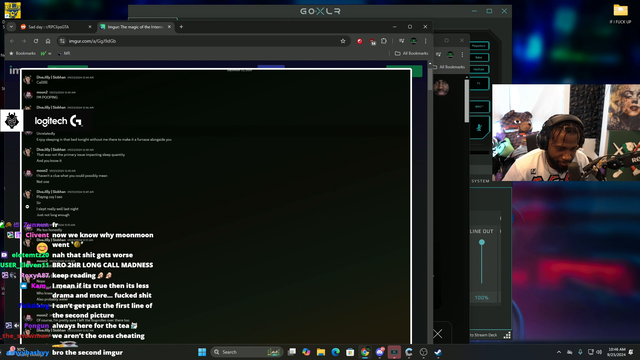Switch to the 'Sad day' Reddit tab

(x=55, y=27)
